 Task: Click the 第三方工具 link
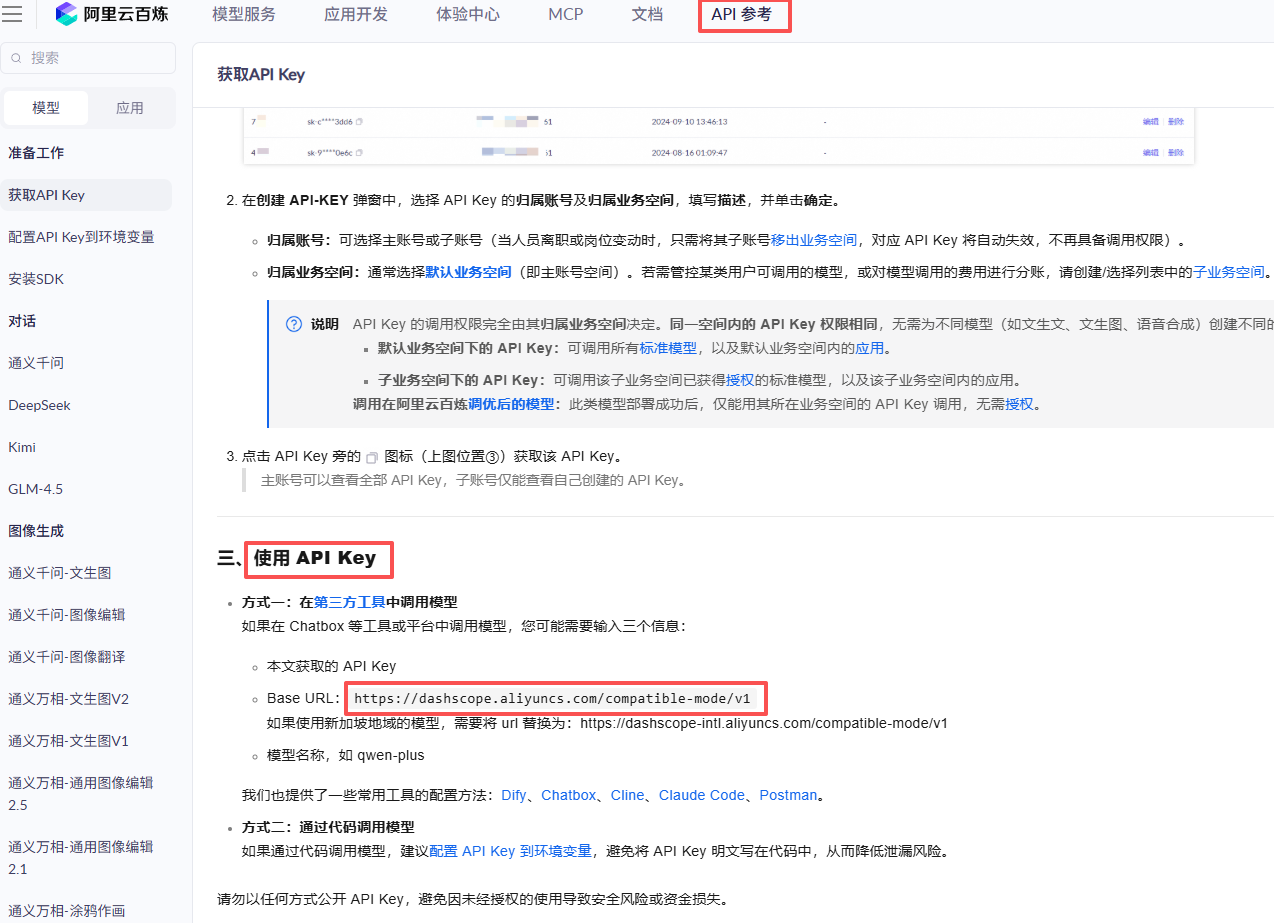pyautogui.click(x=350, y=602)
